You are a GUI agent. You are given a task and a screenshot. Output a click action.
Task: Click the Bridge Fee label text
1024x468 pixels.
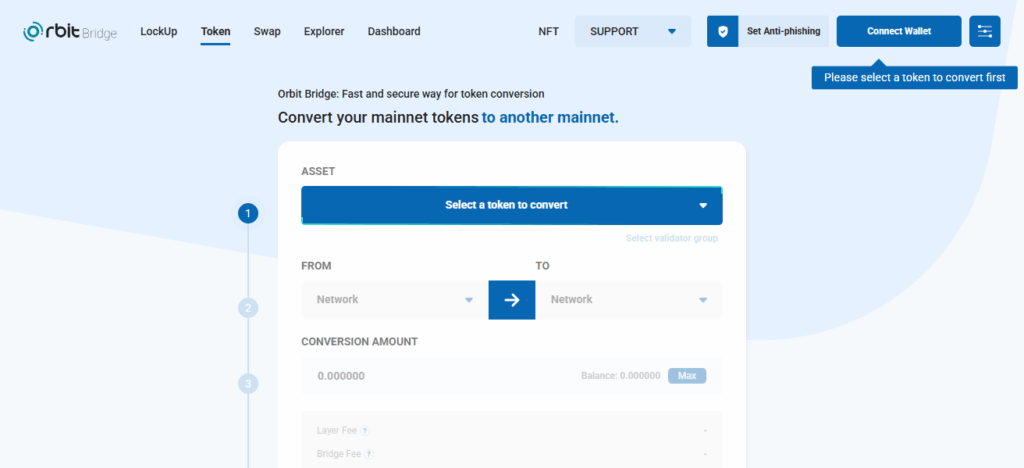pos(339,454)
